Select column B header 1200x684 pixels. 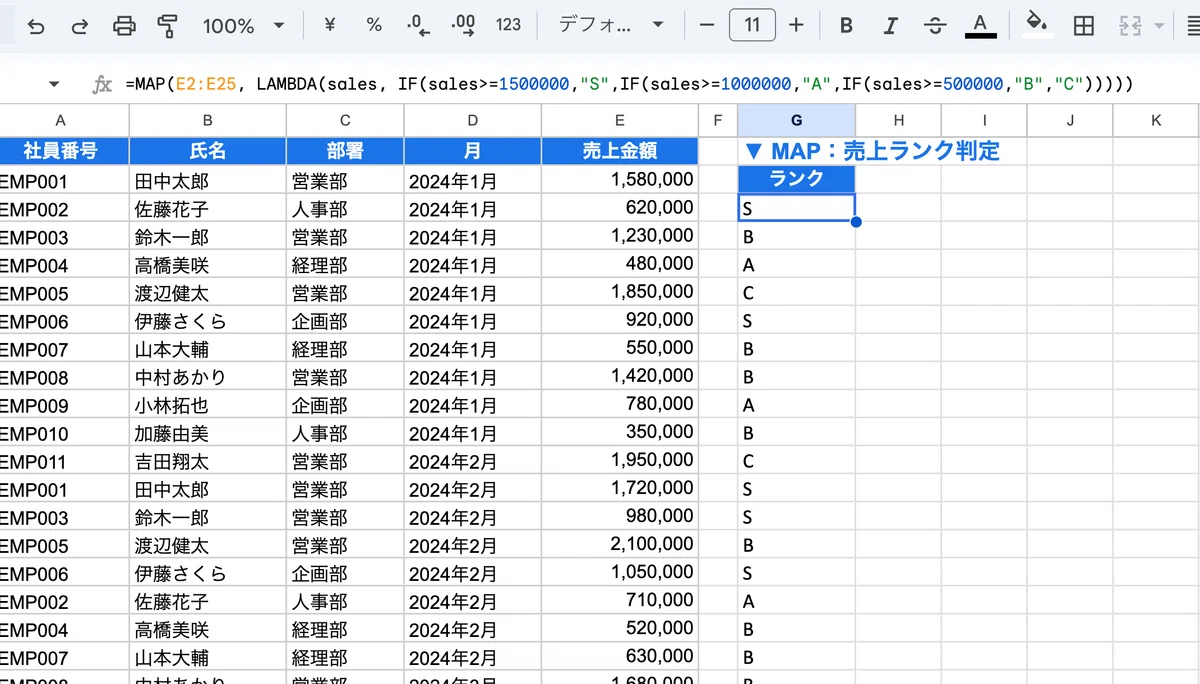pos(208,121)
